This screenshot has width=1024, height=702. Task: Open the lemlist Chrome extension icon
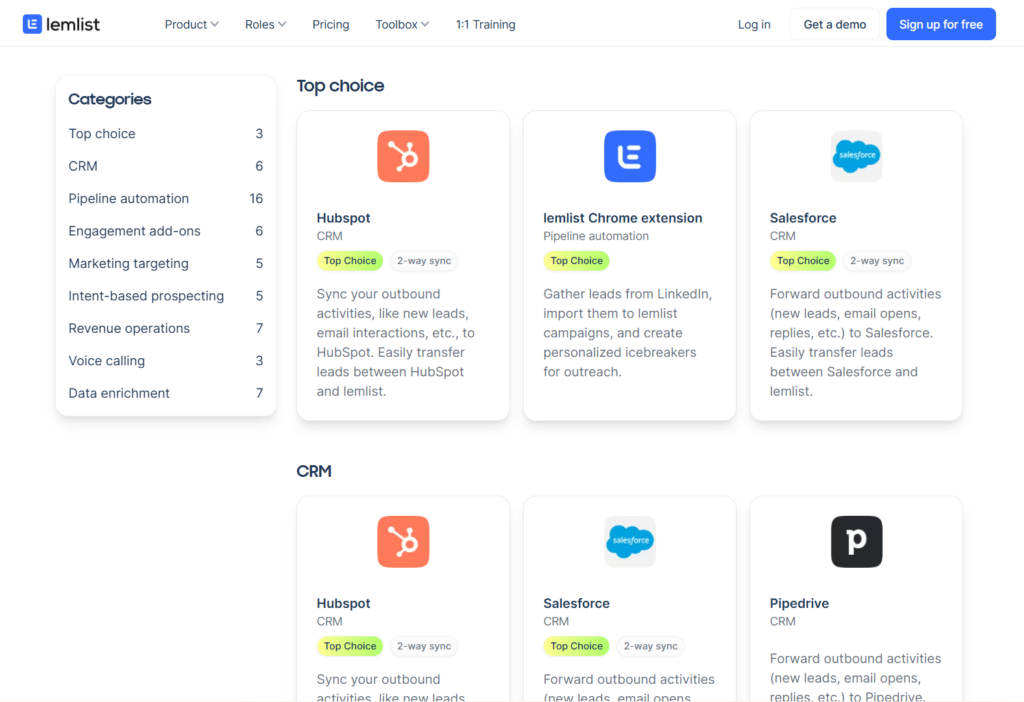point(629,156)
